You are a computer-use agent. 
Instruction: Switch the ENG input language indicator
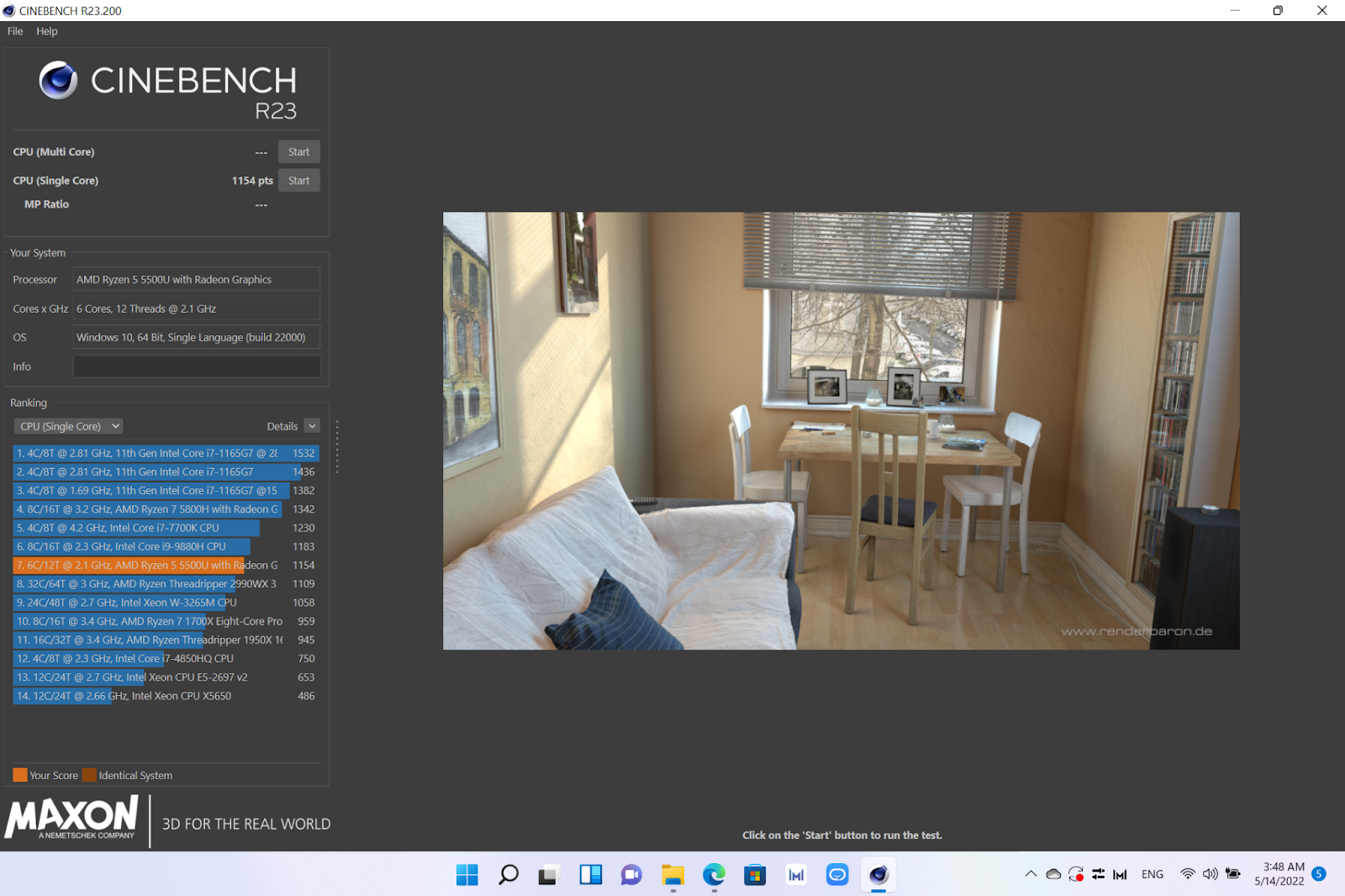(x=1152, y=874)
